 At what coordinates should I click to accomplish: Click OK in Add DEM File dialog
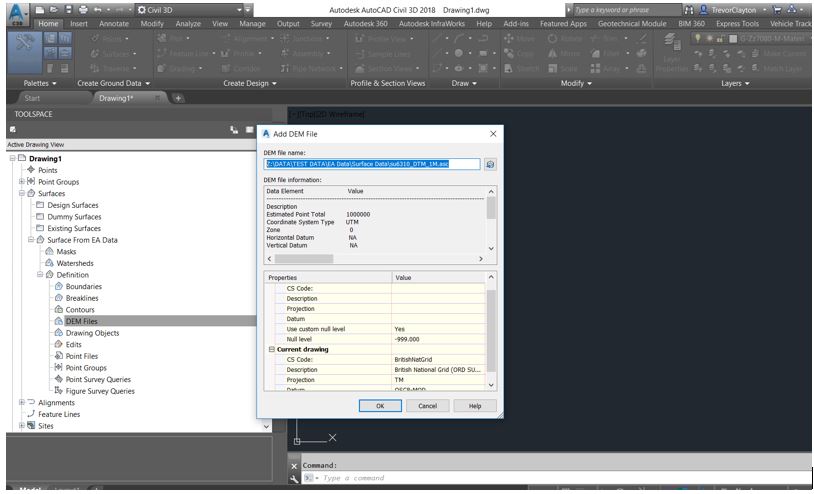(x=380, y=406)
